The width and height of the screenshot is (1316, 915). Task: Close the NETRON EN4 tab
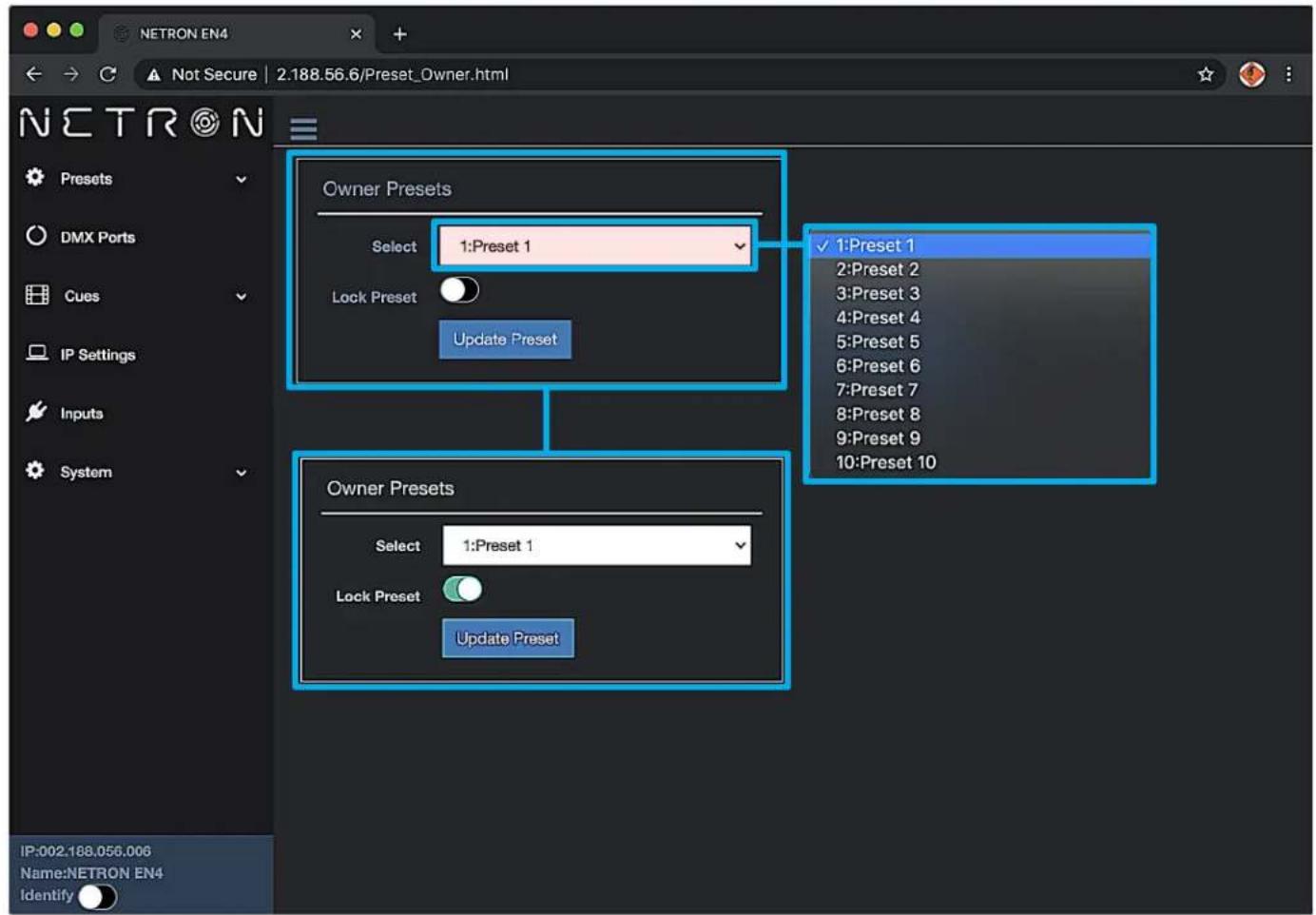click(x=356, y=34)
